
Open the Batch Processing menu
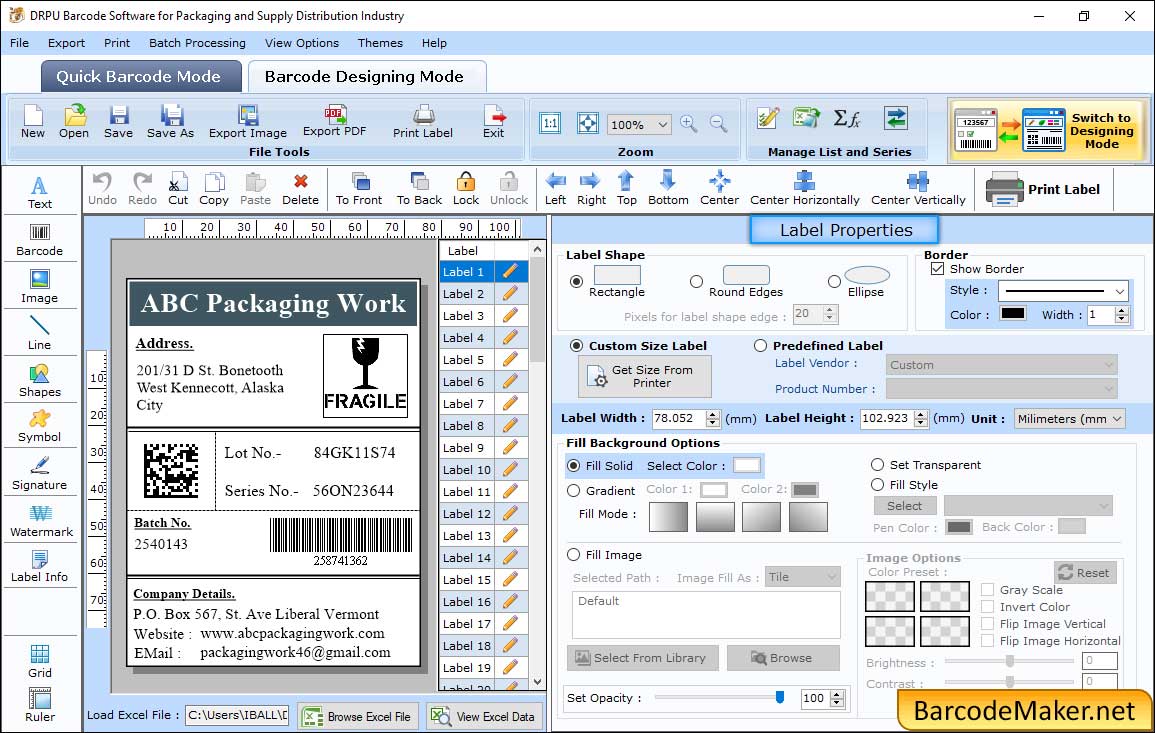coord(197,43)
